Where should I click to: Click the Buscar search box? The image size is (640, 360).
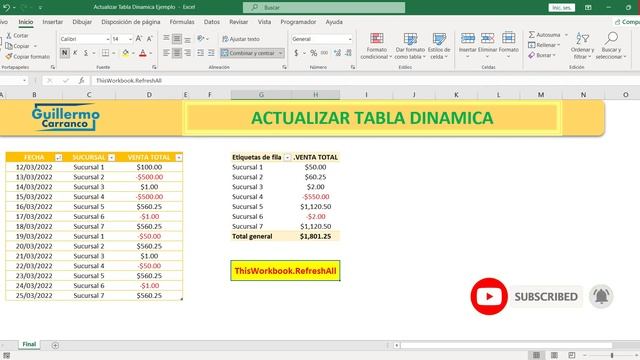click(324, 7)
